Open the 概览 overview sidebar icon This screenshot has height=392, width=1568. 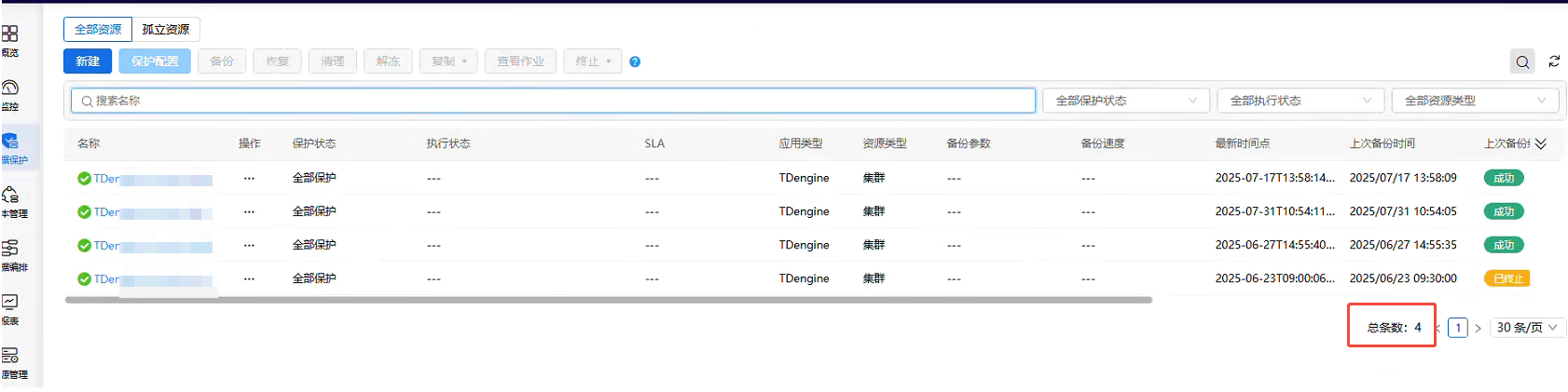tap(9, 34)
